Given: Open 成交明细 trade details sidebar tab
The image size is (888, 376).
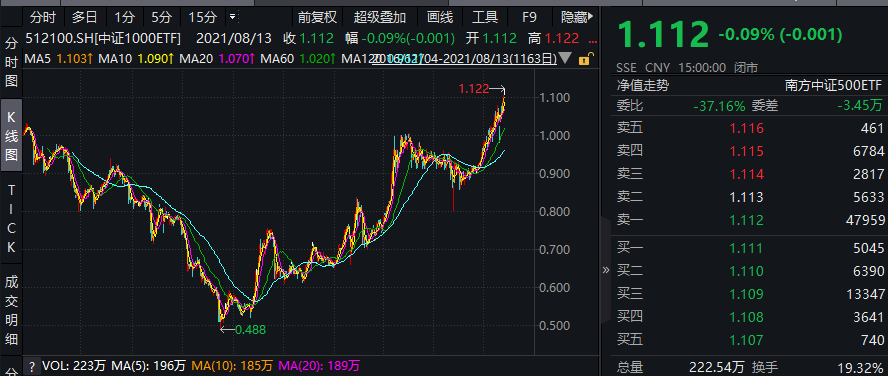Looking at the screenshot, I should [x=11, y=310].
